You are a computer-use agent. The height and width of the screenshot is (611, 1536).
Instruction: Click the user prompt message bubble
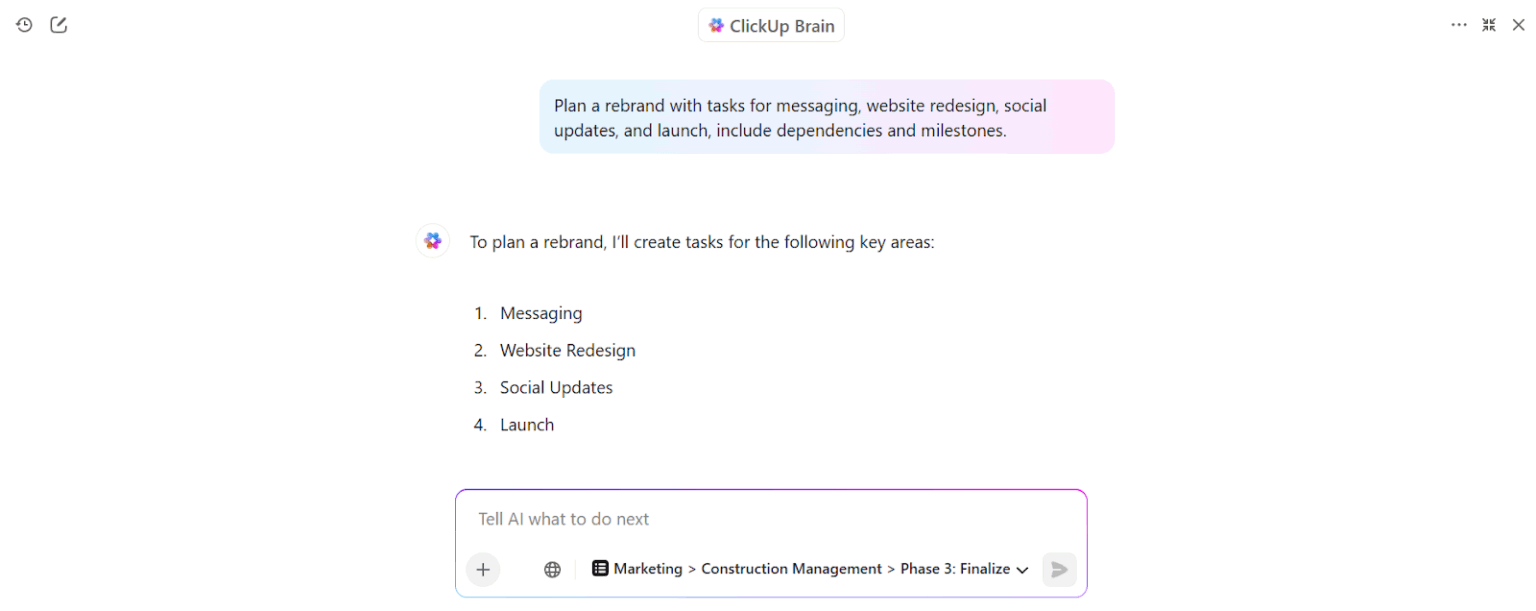coord(826,117)
